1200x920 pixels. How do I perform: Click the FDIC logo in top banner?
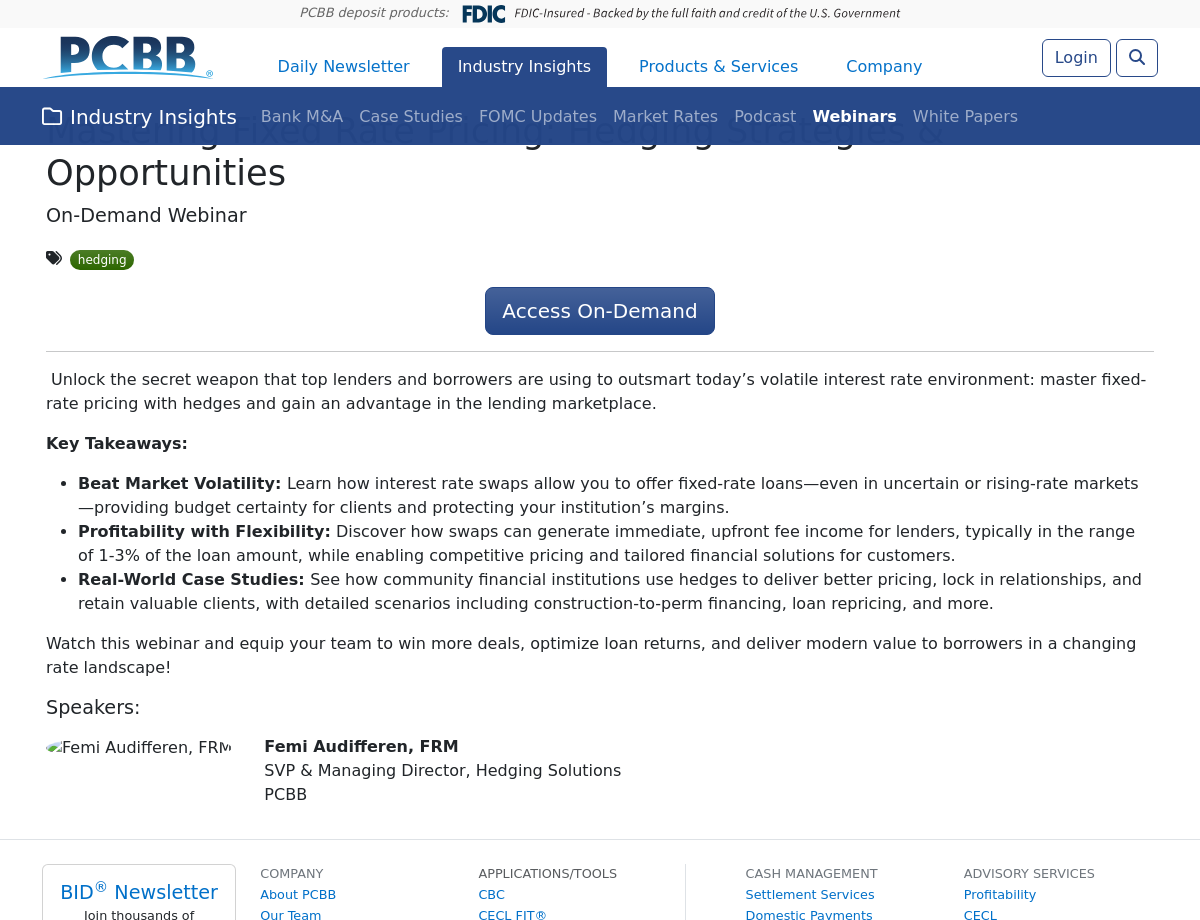point(483,14)
